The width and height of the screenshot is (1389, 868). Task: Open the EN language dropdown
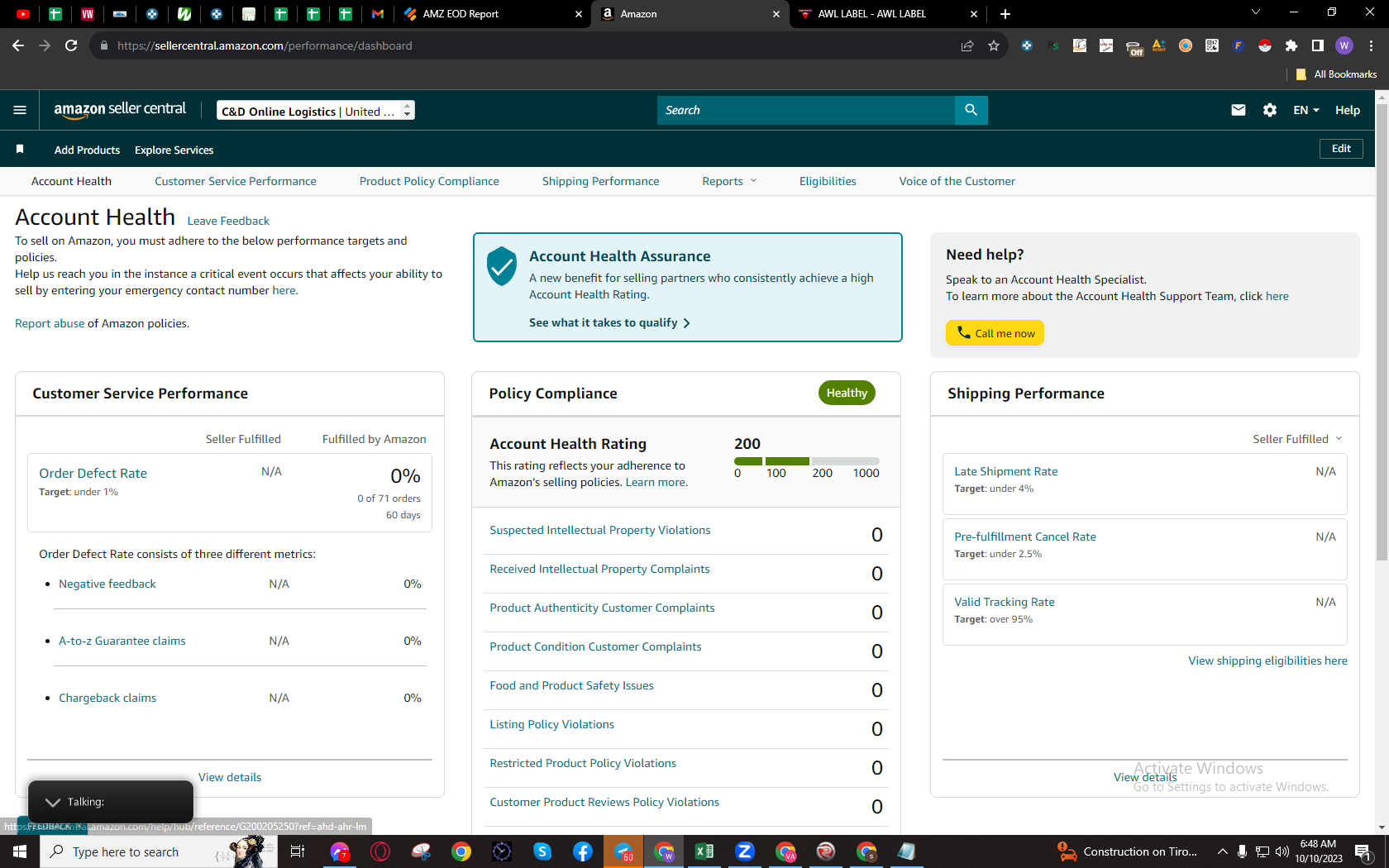pyautogui.click(x=1306, y=110)
